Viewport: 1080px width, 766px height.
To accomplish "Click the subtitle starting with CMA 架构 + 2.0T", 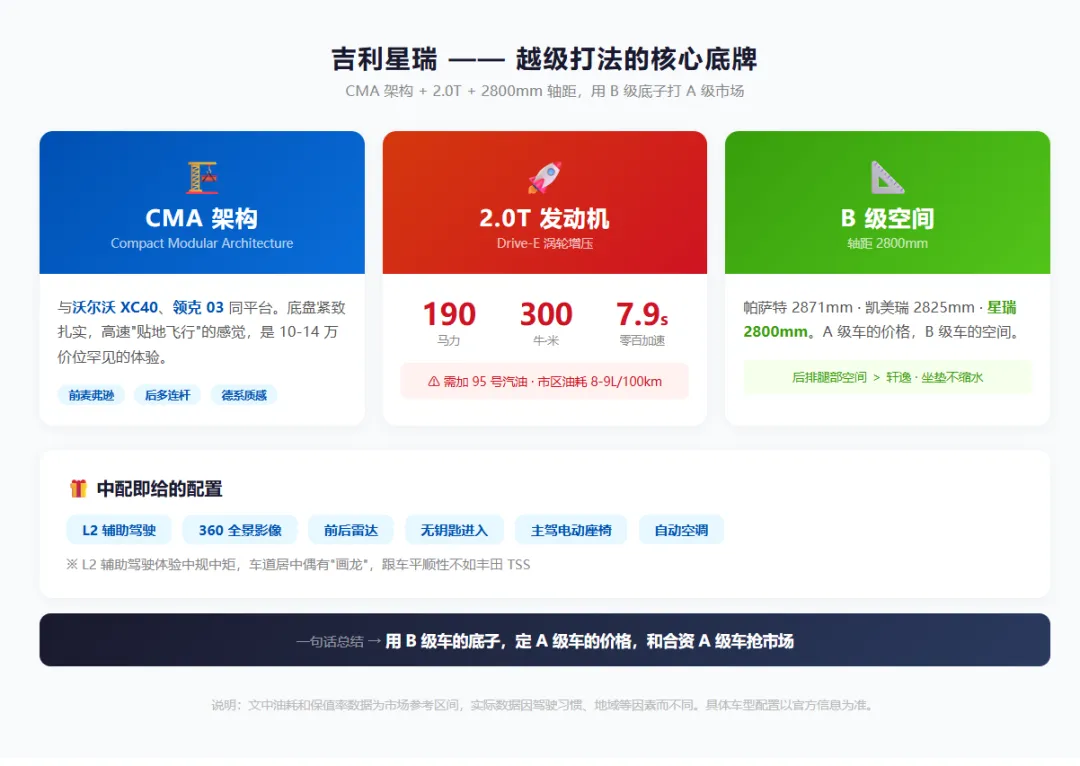I will pyautogui.click(x=544, y=91).
